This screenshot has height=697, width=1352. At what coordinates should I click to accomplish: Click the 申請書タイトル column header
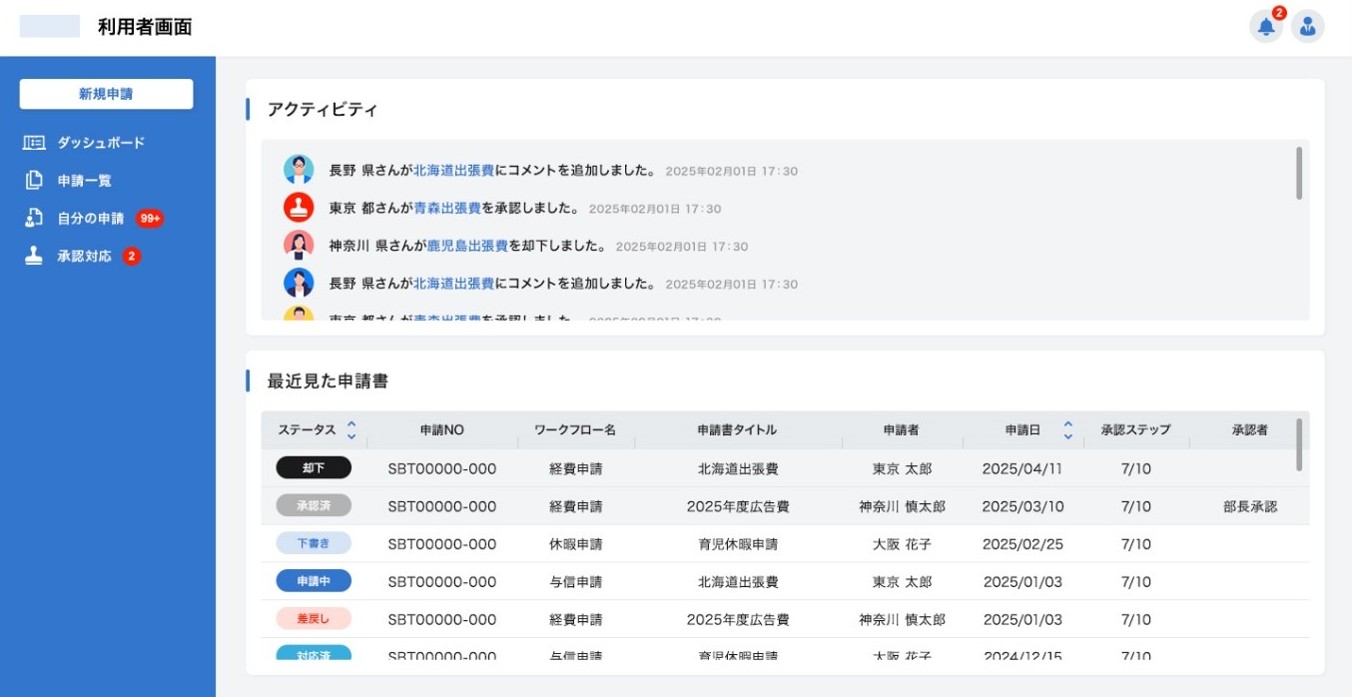(x=737, y=430)
